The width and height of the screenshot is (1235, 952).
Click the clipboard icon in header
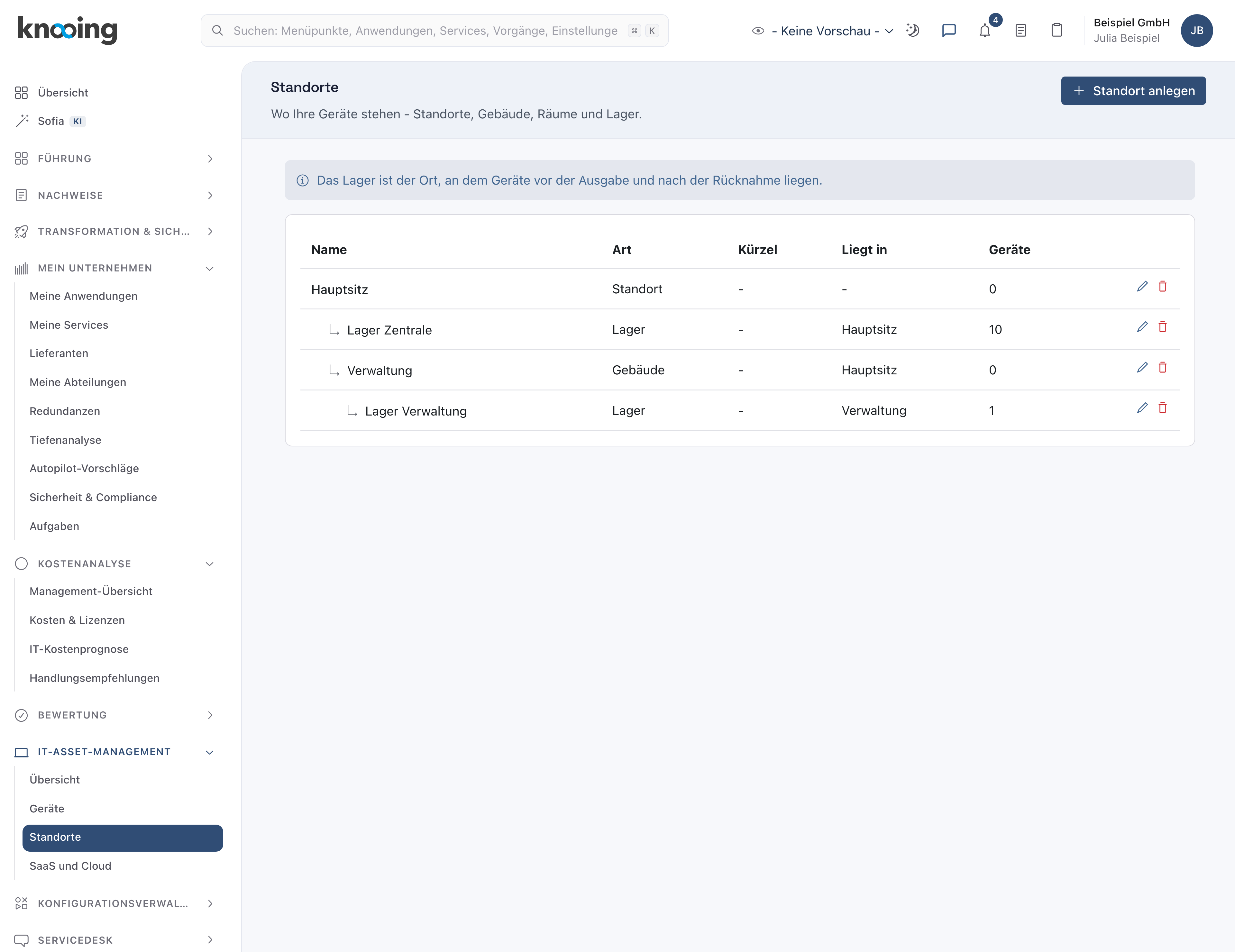1057,31
